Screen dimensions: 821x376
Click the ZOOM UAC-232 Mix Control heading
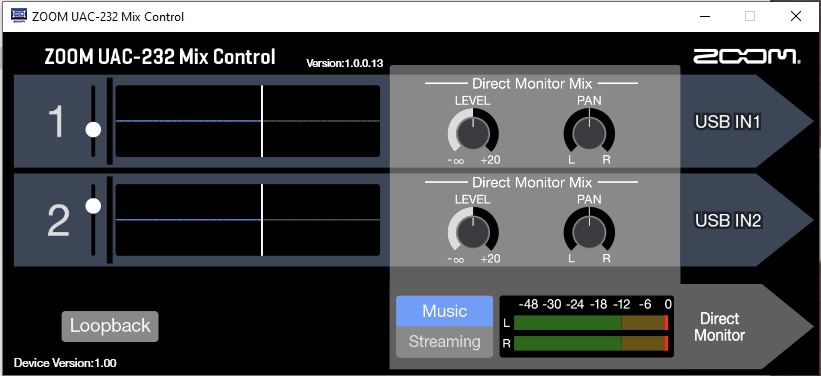coord(160,57)
